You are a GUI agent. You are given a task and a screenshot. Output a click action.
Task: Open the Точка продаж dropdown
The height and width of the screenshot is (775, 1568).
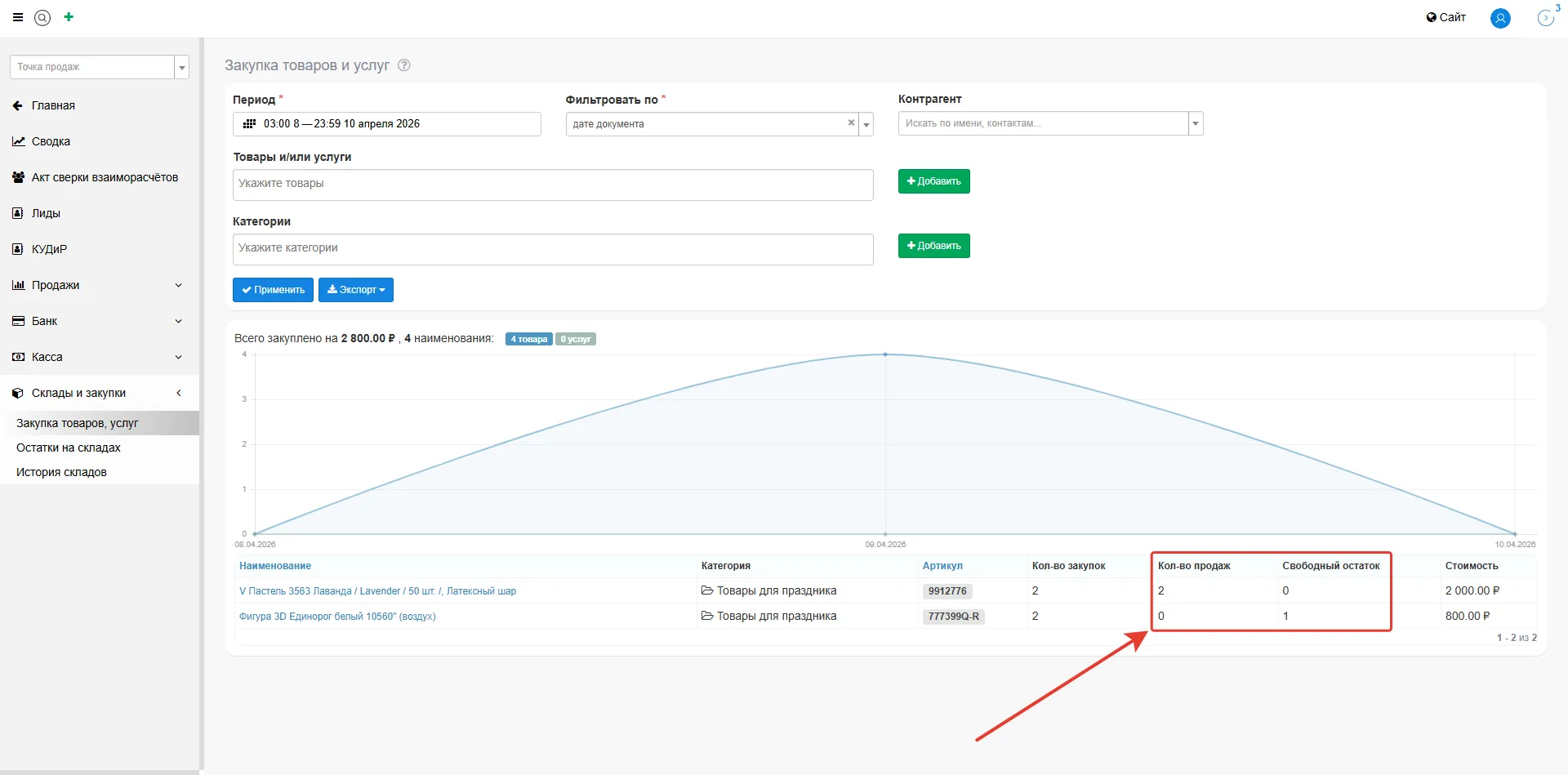[x=181, y=67]
